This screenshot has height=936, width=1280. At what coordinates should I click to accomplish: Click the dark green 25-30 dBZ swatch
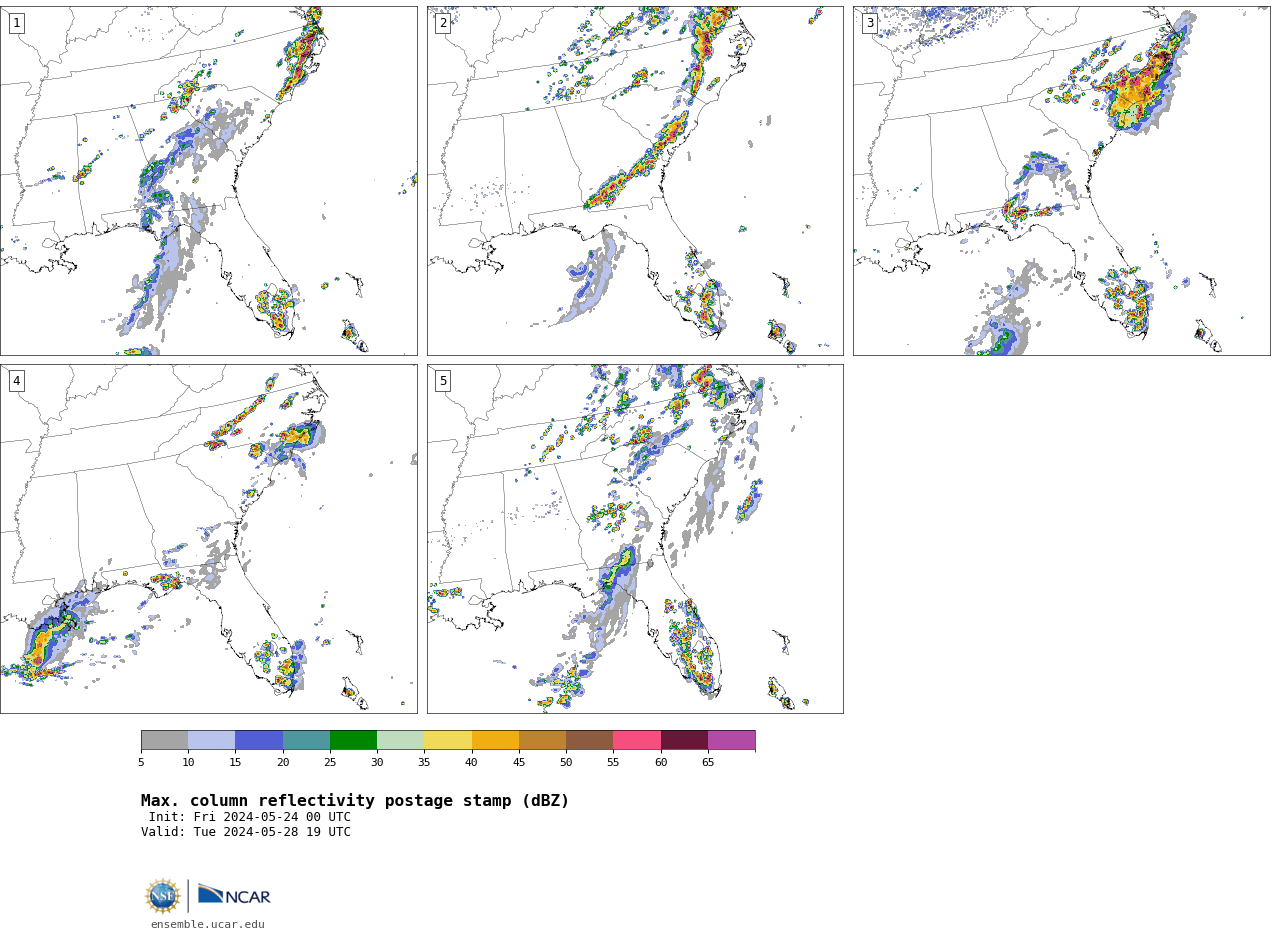point(353,740)
